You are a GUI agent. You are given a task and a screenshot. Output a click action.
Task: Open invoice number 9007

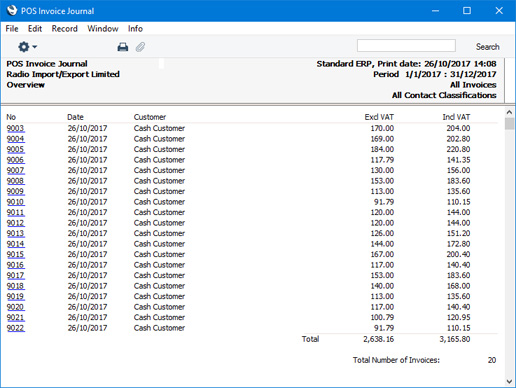(16, 170)
